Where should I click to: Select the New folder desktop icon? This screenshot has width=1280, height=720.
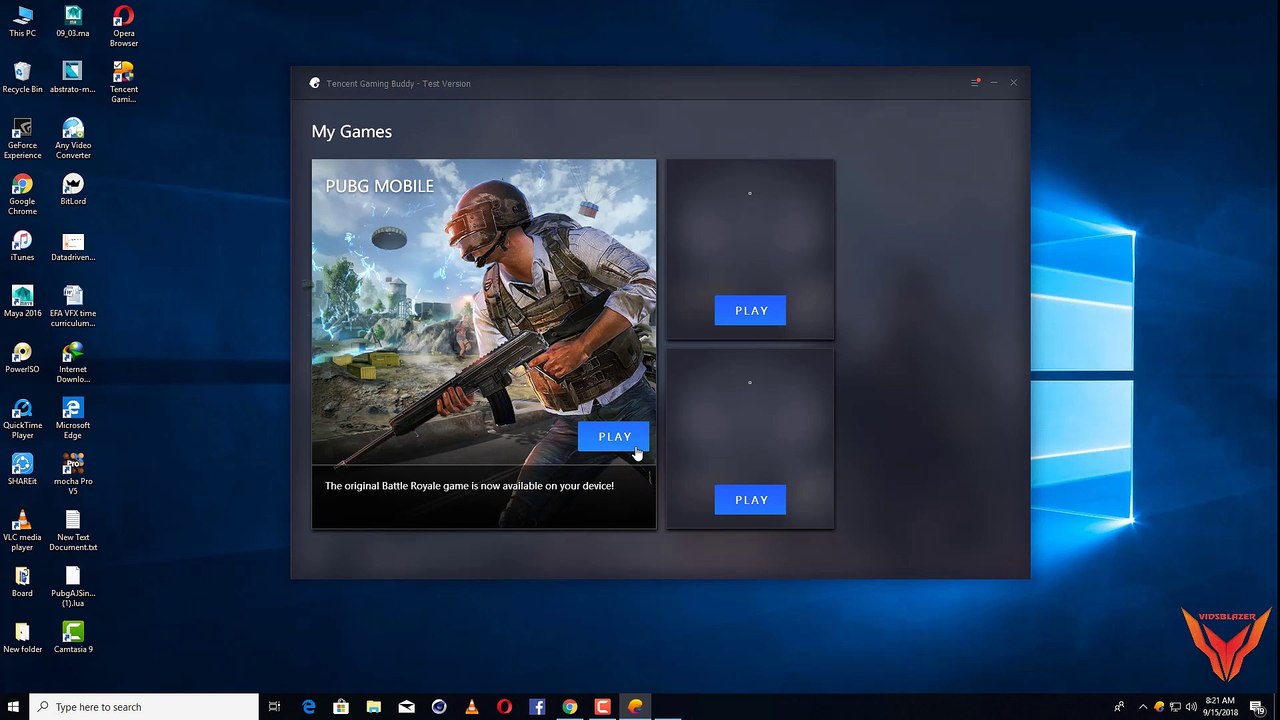22,637
